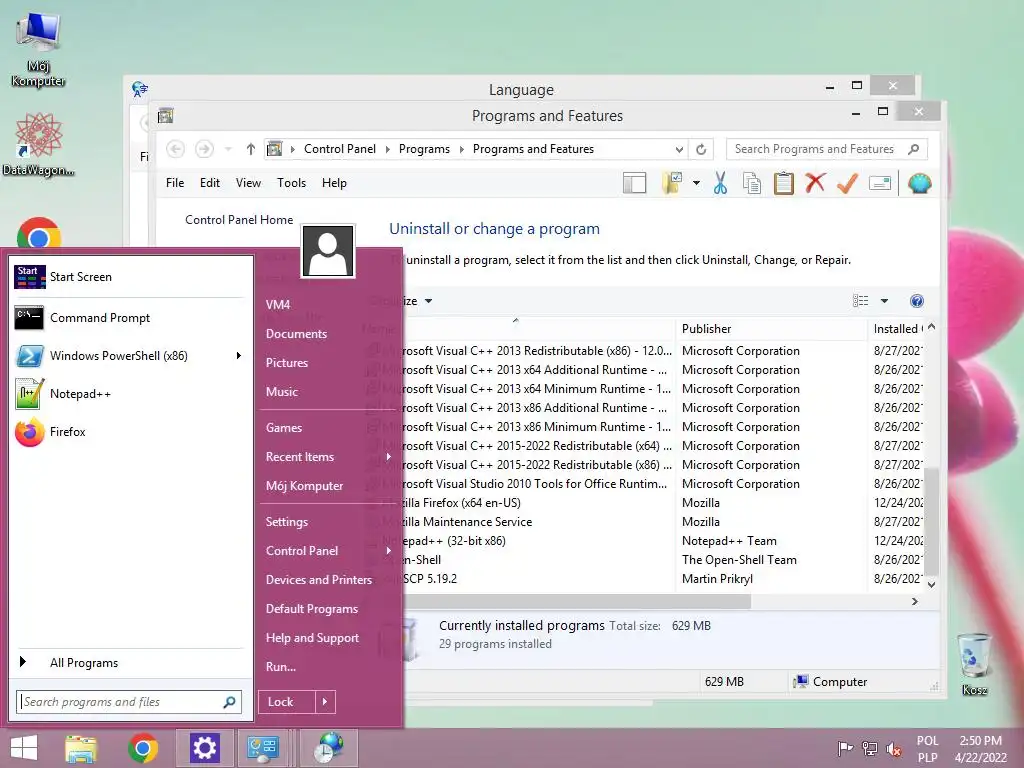Click the red X Delete toolbar icon
Image resolution: width=1024 pixels, height=768 pixels.
815,183
